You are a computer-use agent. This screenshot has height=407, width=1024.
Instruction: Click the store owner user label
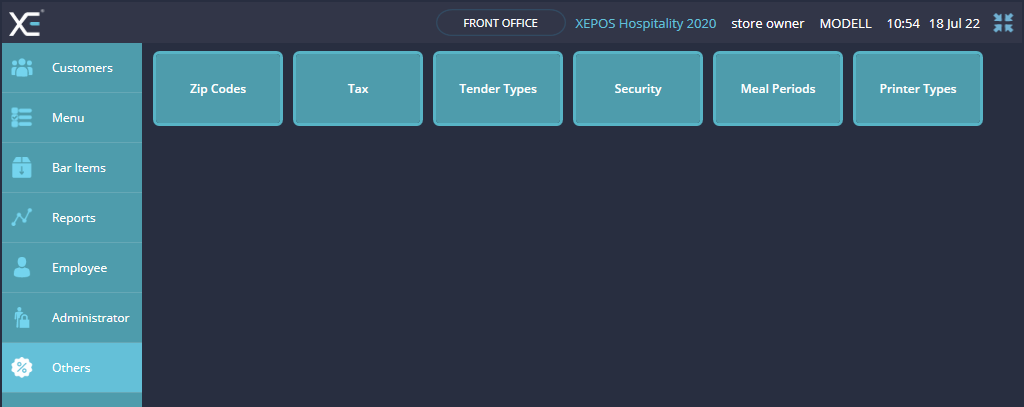[767, 23]
